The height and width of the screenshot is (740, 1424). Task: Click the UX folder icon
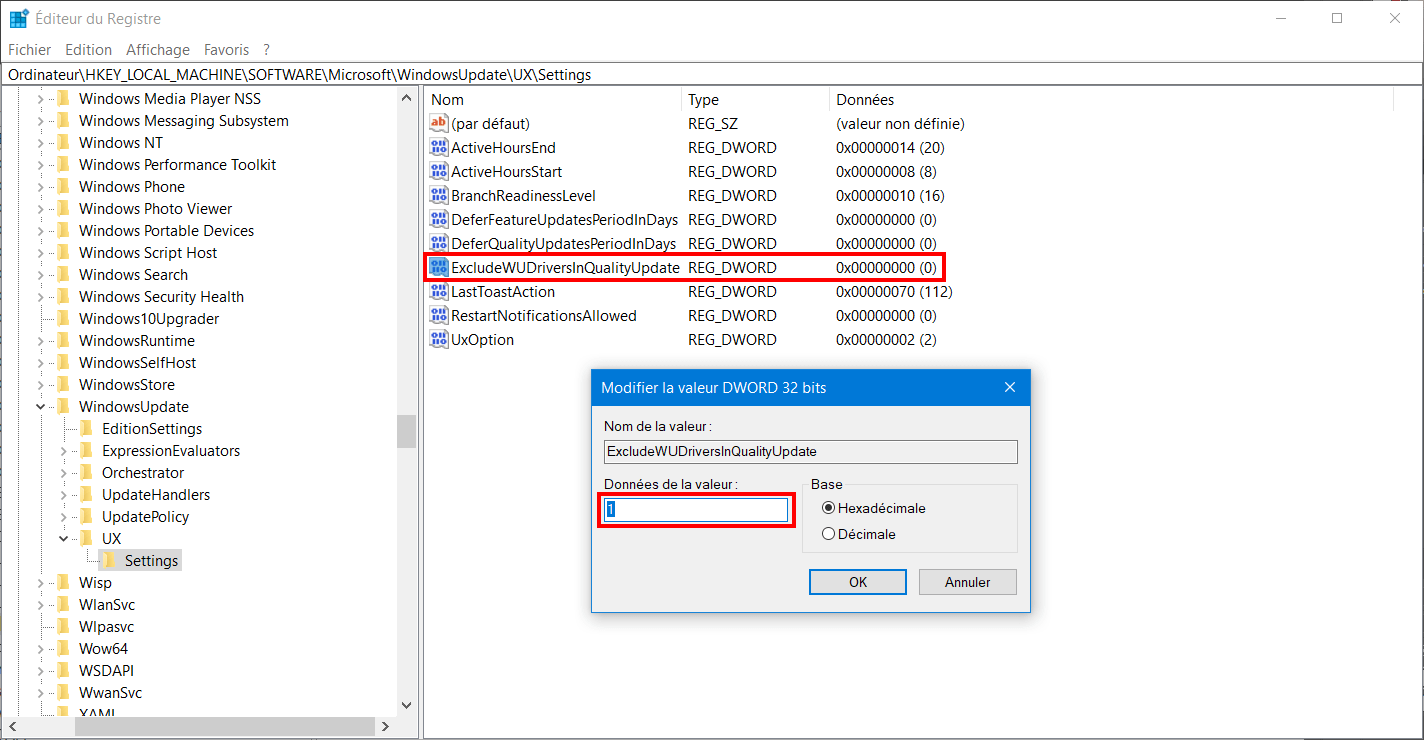tap(87, 538)
